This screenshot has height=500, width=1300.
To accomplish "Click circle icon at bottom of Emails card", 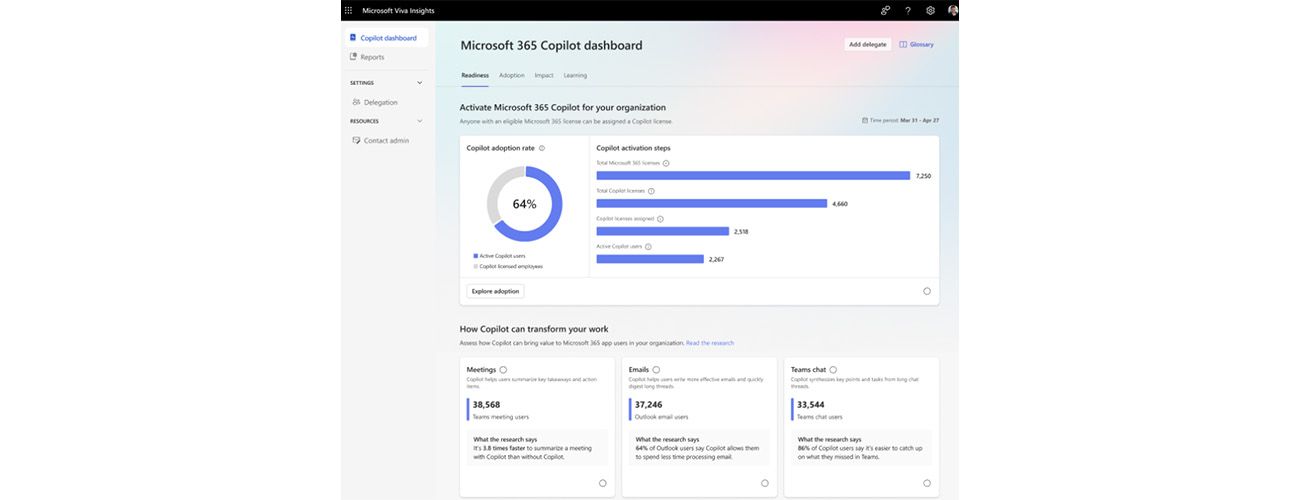I will (x=765, y=483).
